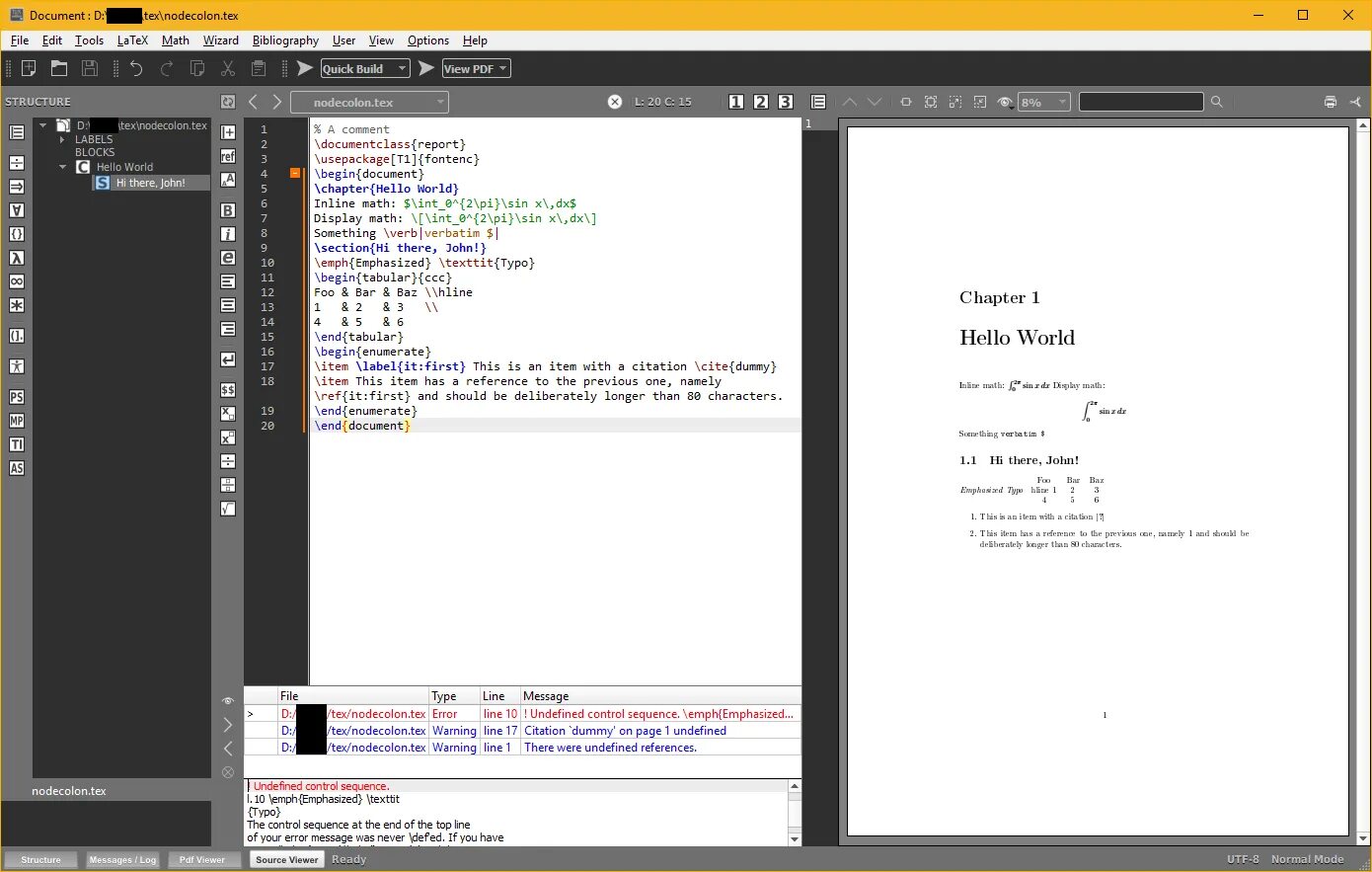Open the Bibliography menu
The image size is (1372, 872).
(x=285, y=40)
